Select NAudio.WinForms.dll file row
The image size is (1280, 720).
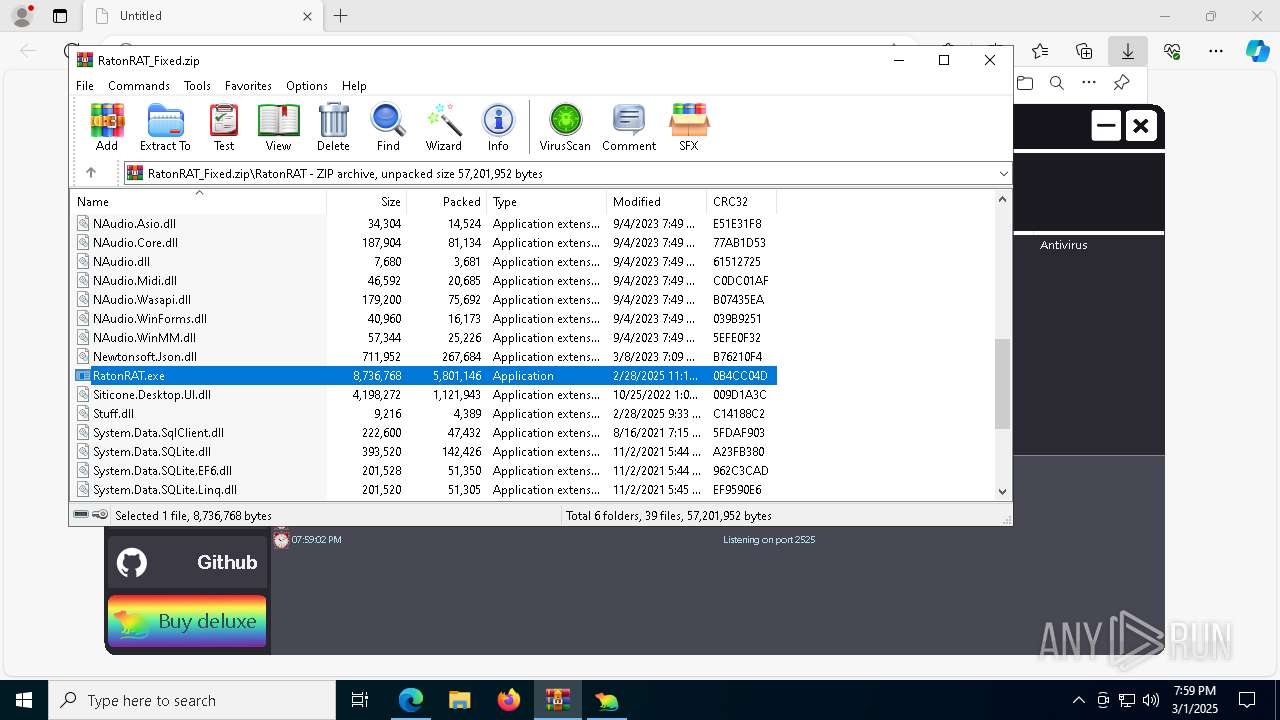425,319
